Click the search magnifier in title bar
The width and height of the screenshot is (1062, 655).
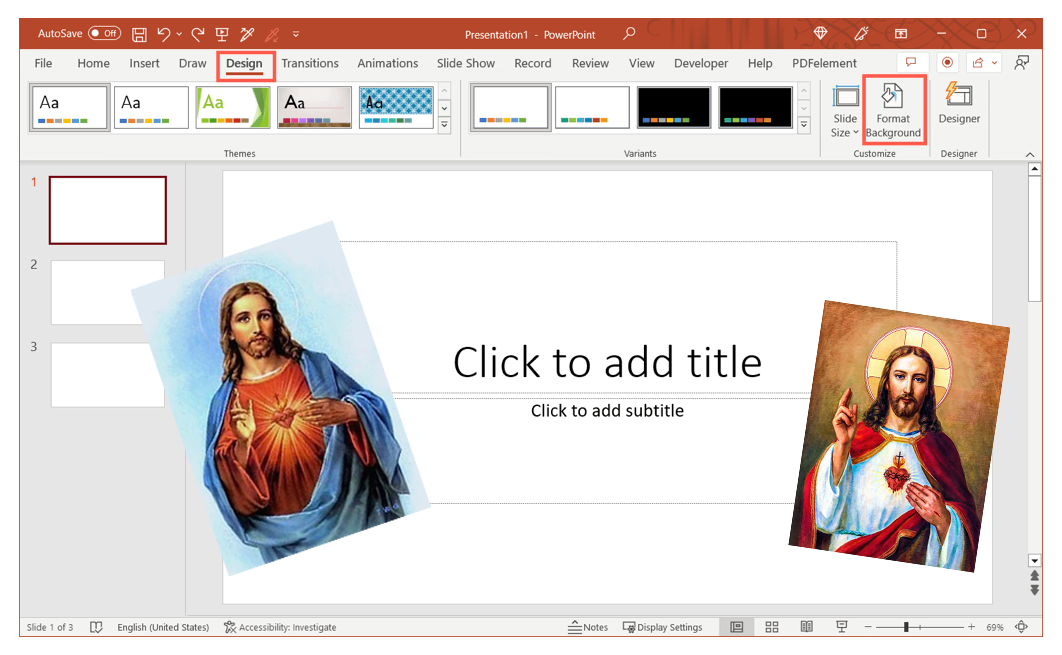pos(629,33)
